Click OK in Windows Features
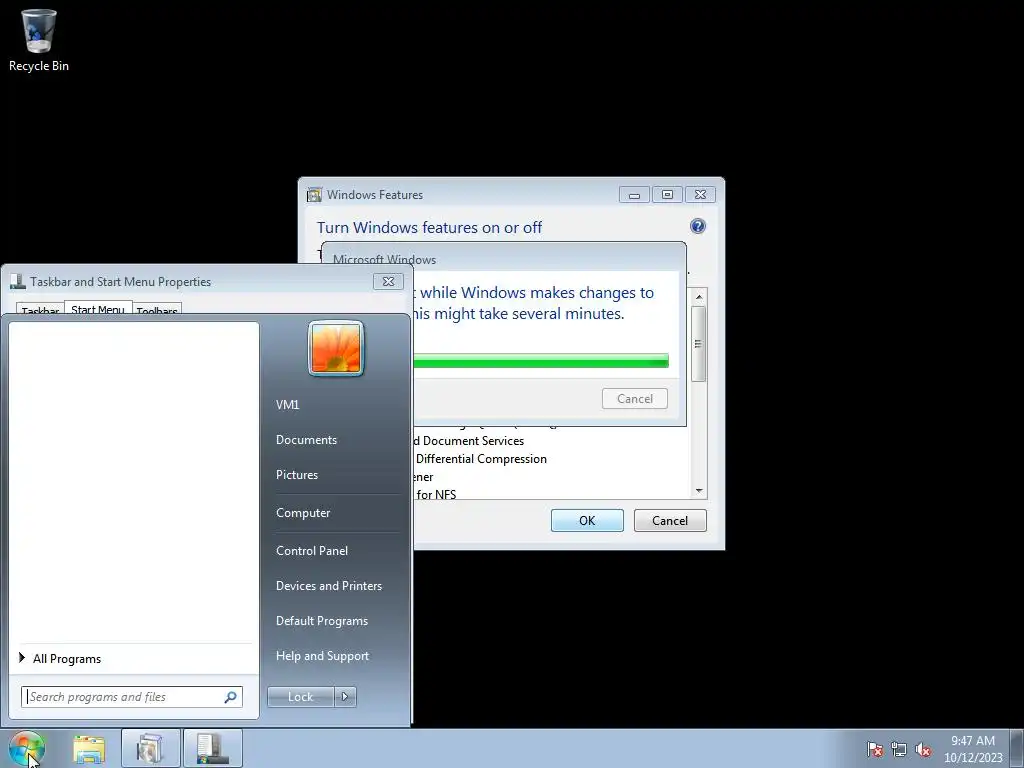1024x768 pixels. [587, 520]
